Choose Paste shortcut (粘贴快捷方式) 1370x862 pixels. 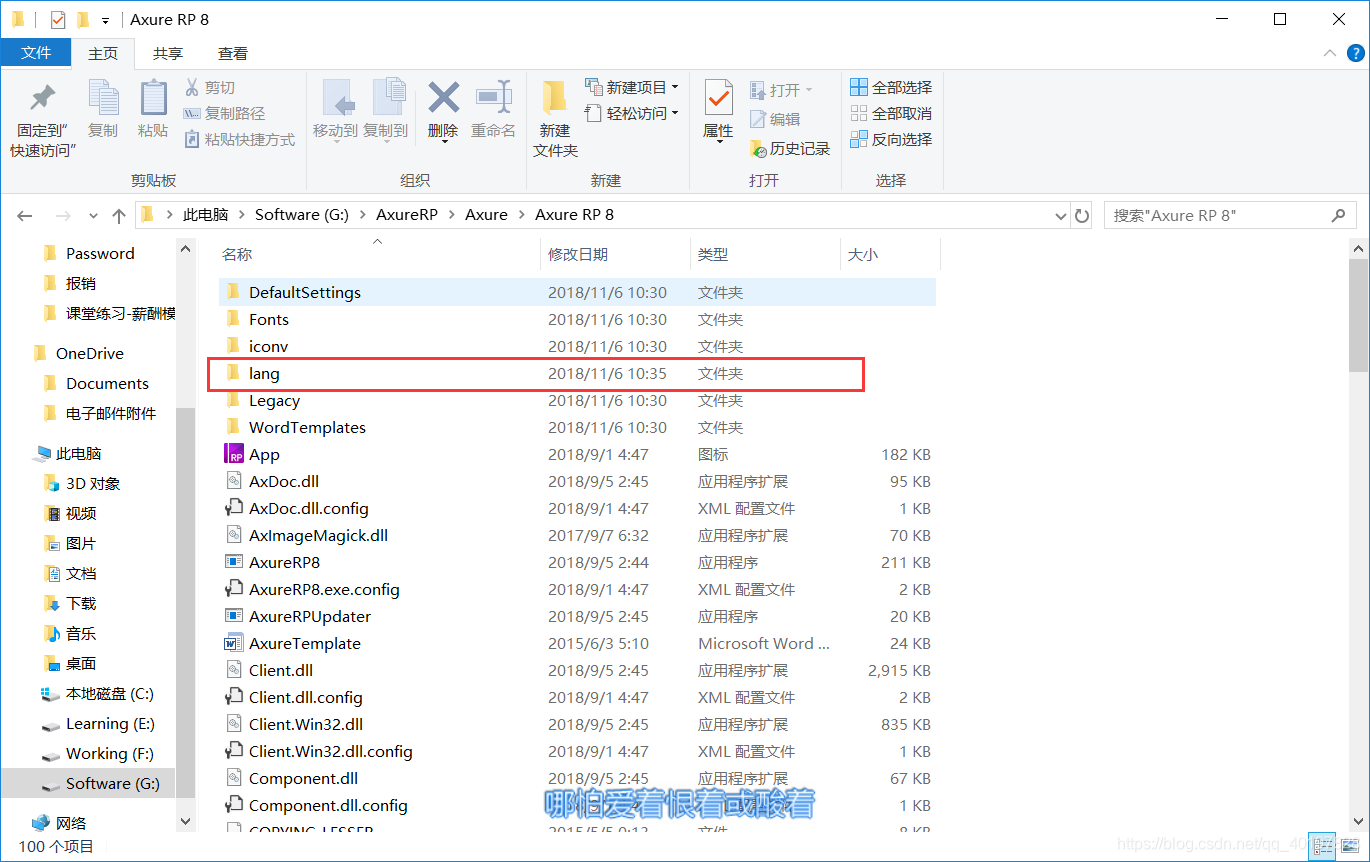click(240, 140)
